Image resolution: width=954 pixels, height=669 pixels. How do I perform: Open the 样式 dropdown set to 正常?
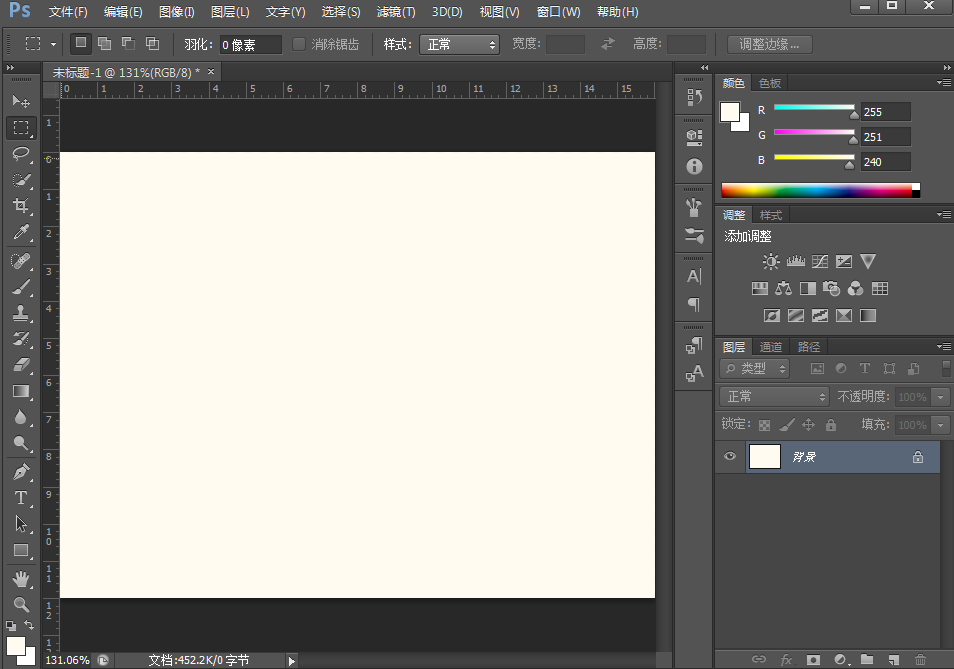(x=459, y=44)
